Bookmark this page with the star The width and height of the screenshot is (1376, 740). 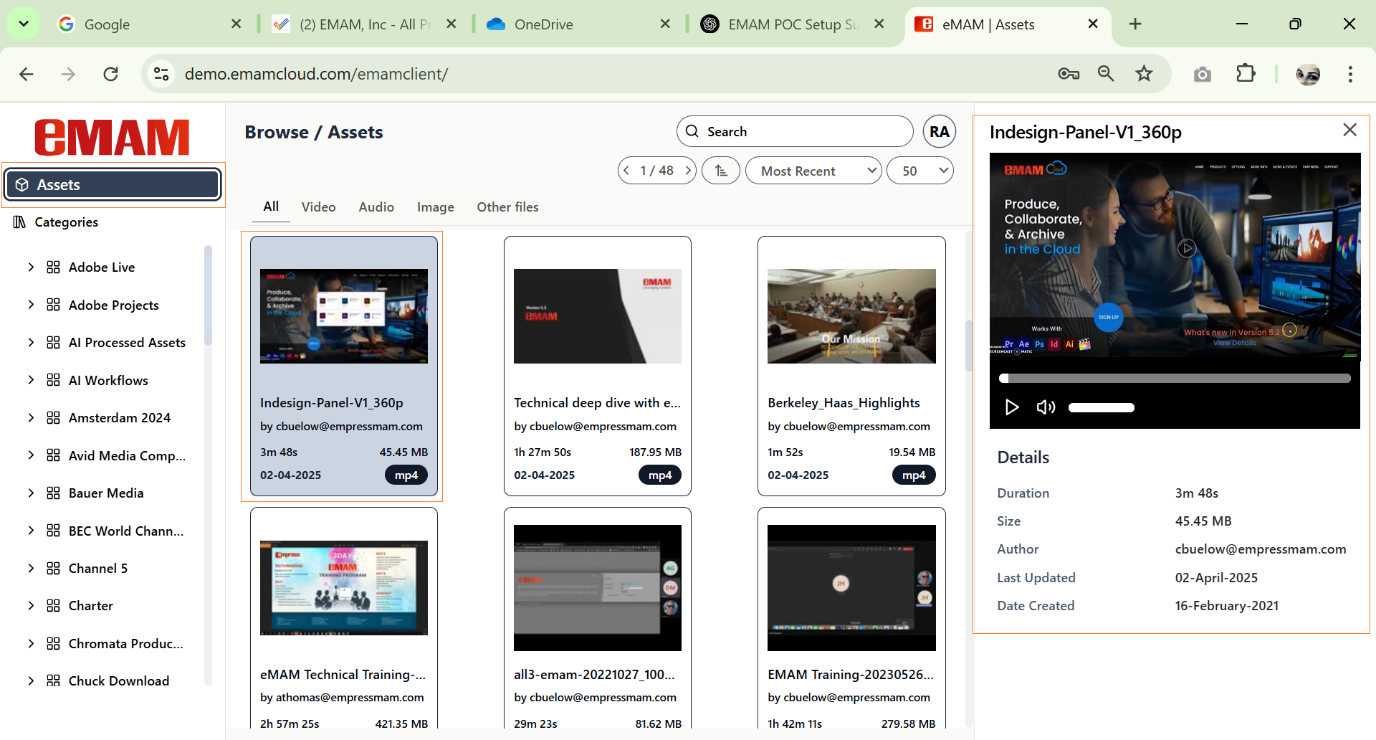[1144, 74]
